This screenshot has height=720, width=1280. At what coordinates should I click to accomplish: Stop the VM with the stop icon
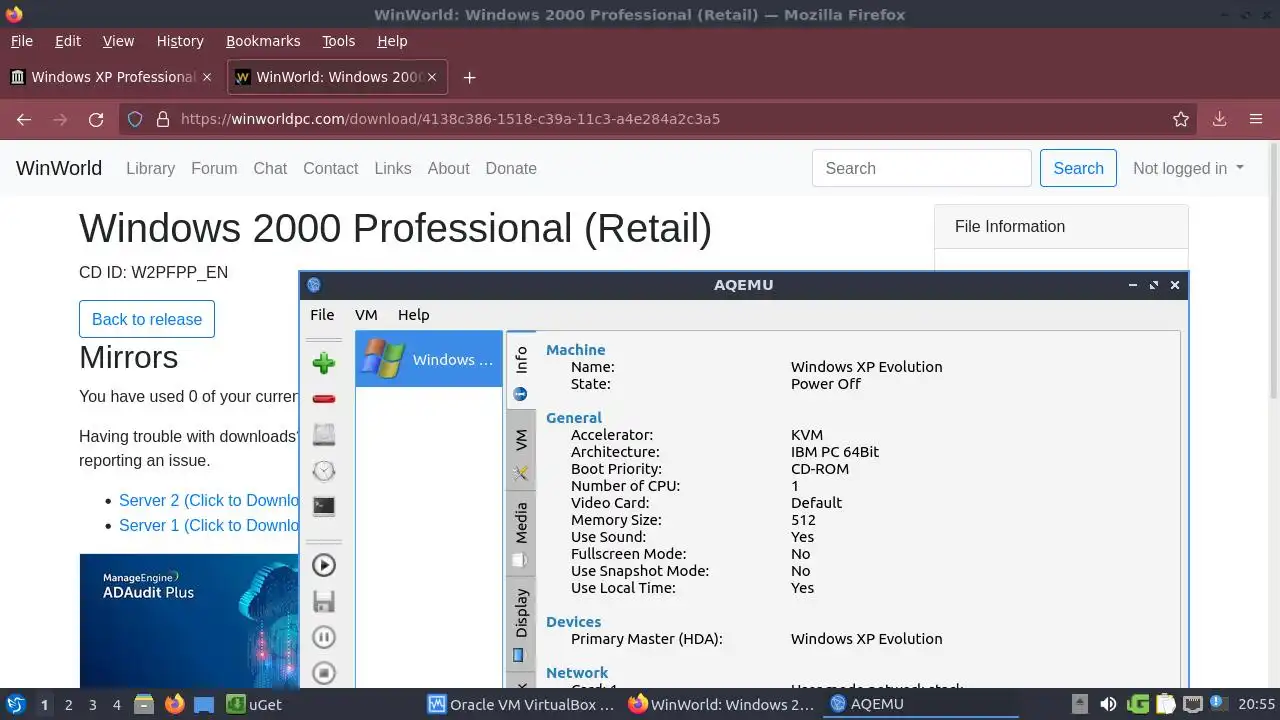(x=323, y=672)
